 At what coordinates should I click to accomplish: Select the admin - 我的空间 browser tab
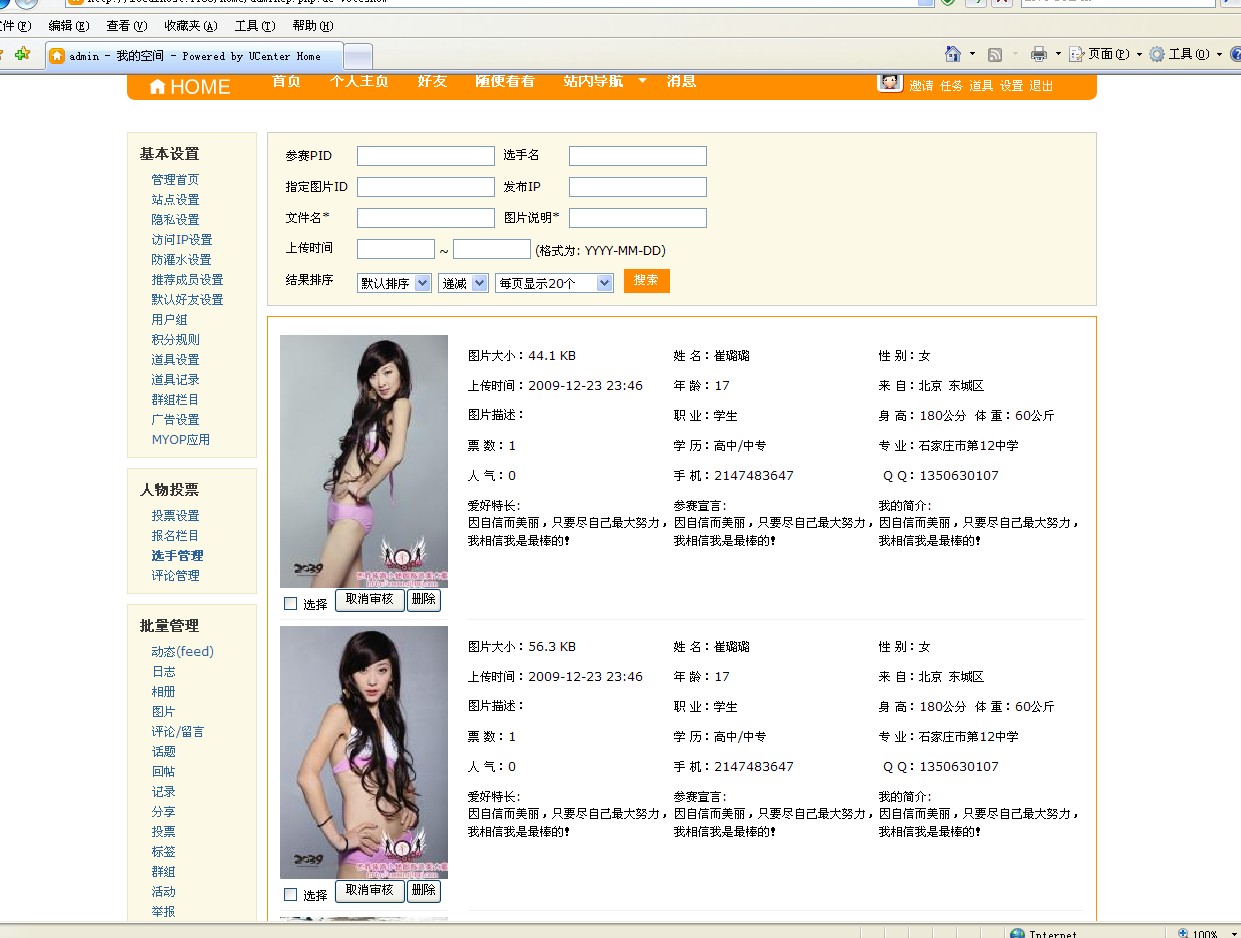pyautogui.click(x=194, y=56)
